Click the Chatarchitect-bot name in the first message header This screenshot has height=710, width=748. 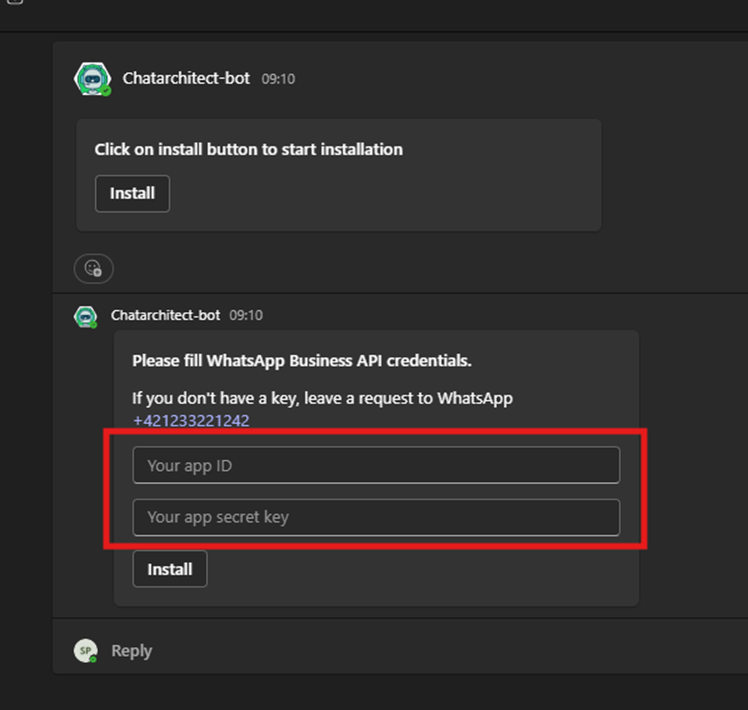pos(186,78)
